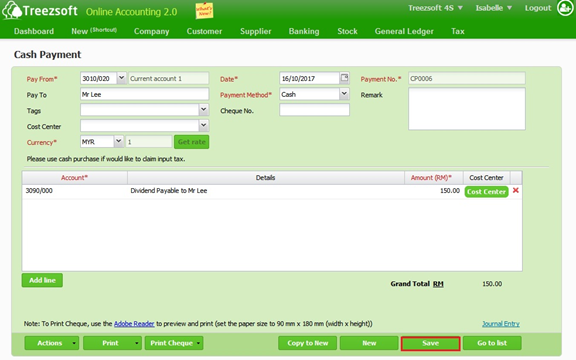576x360 pixels.
Task: Expand the Tags dropdown
Action: click(204, 109)
